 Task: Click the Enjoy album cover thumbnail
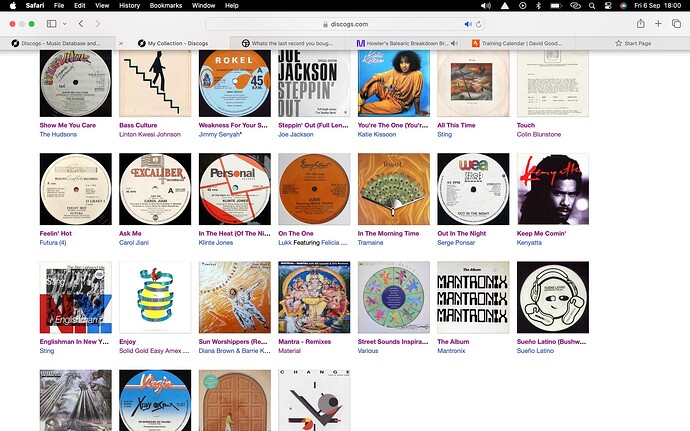tap(155, 298)
